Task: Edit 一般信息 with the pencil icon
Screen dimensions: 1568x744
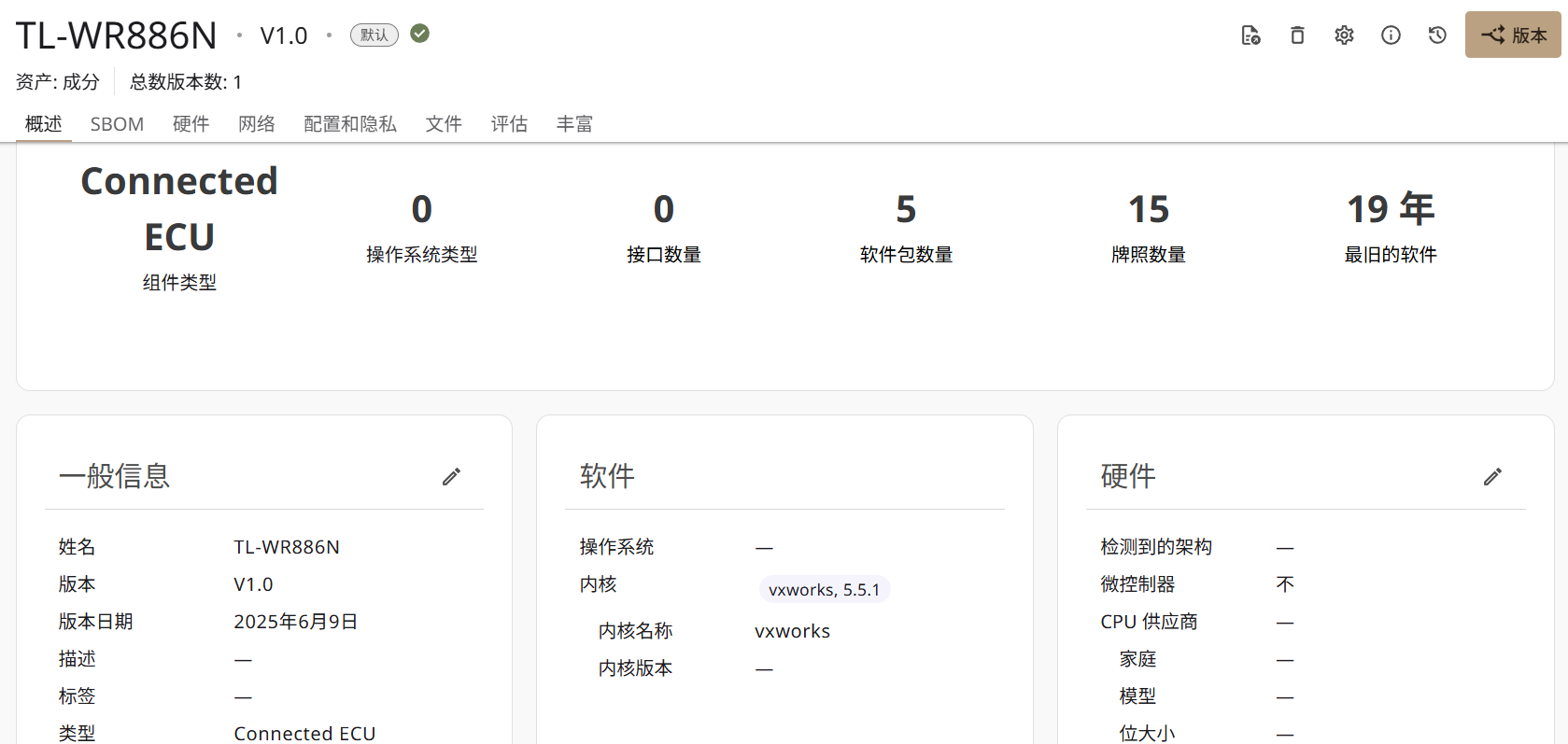Action: pos(451,477)
